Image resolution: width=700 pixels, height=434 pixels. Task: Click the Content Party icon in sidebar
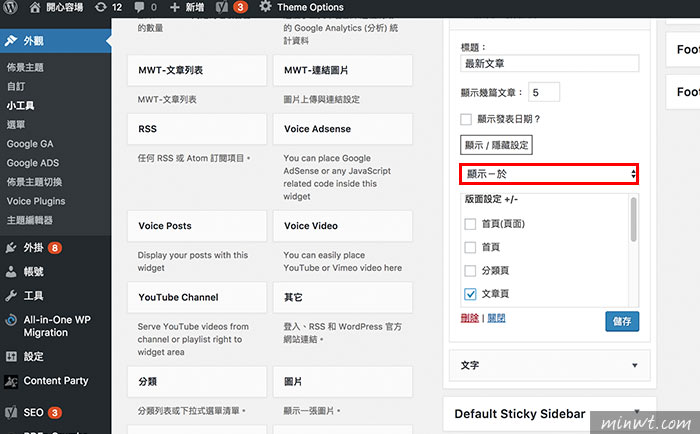coord(11,381)
